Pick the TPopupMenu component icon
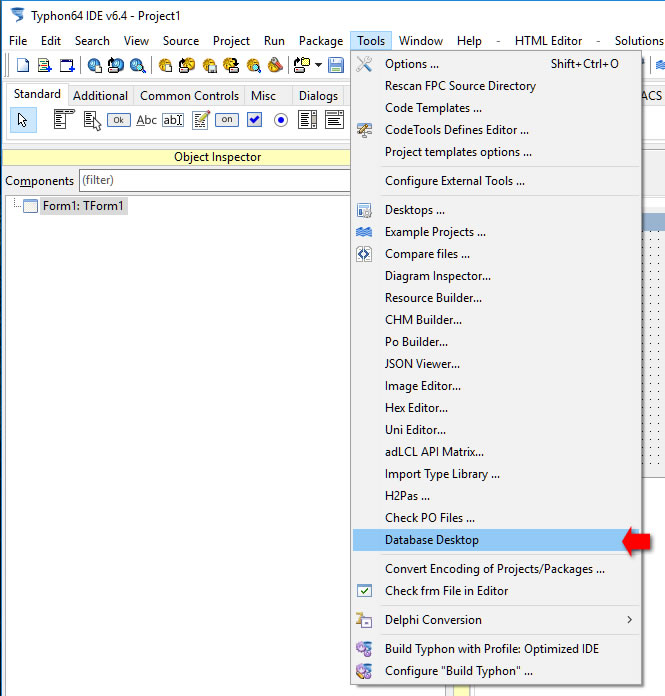Image resolution: width=665 pixels, height=696 pixels. (92, 120)
